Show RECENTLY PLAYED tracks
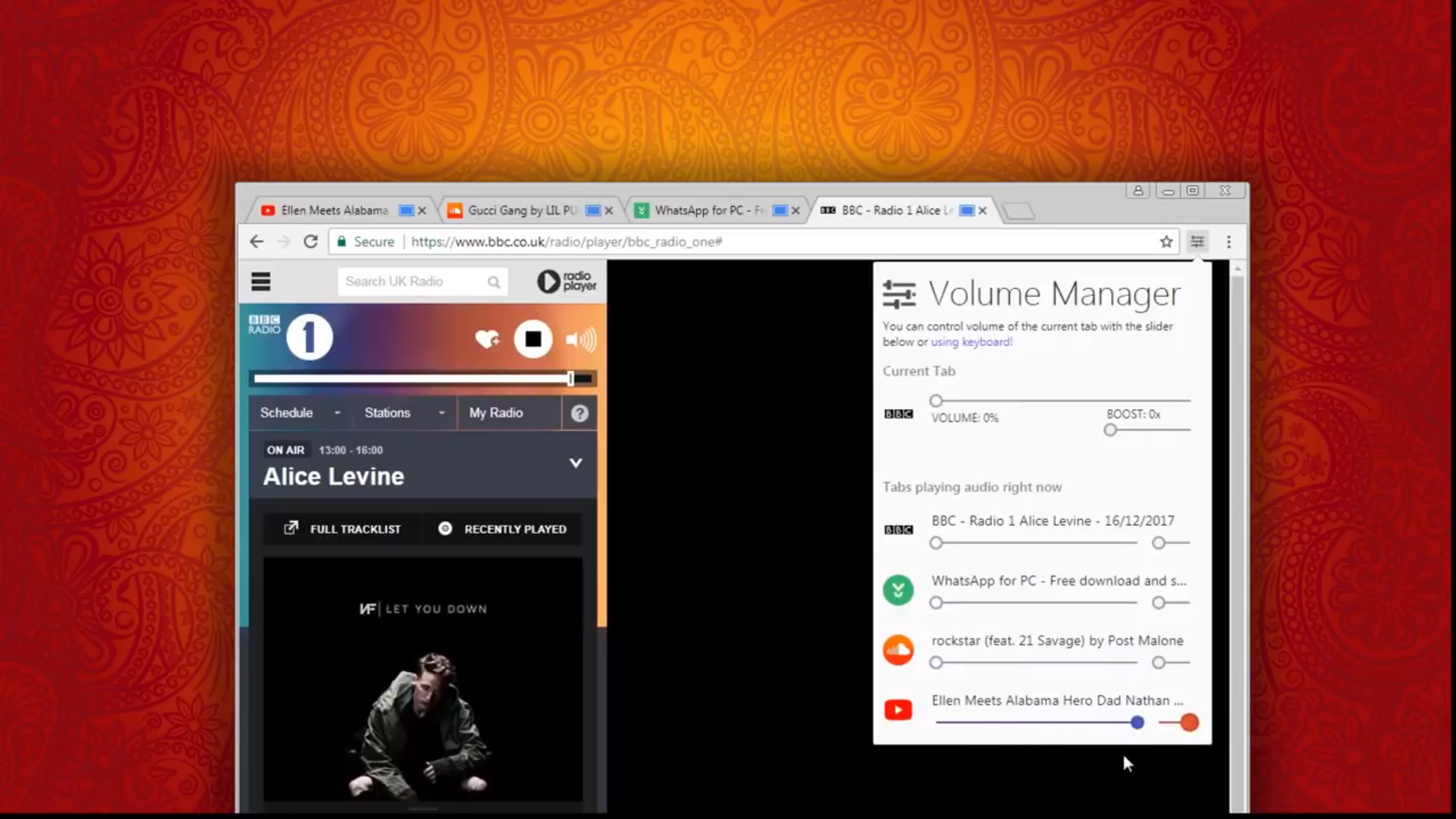 502,529
